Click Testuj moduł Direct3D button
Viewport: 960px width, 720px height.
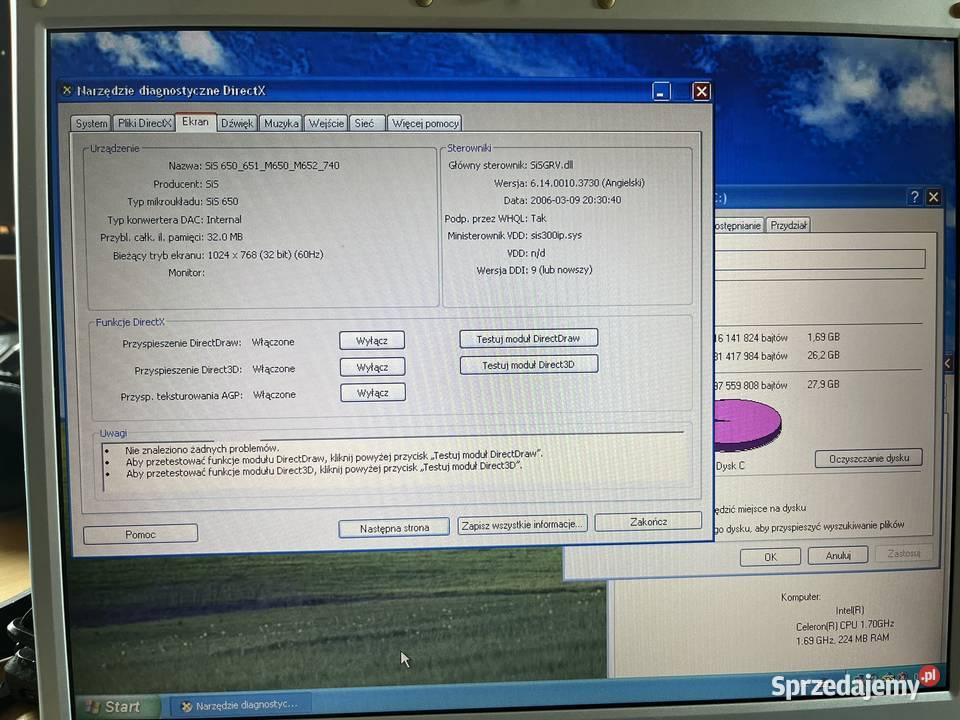[x=528, y=365]
